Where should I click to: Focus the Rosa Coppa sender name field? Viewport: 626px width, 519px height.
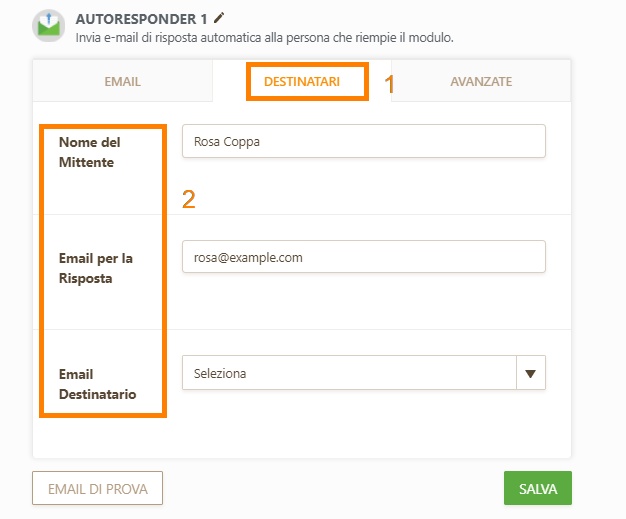click(x=364, y=141)
